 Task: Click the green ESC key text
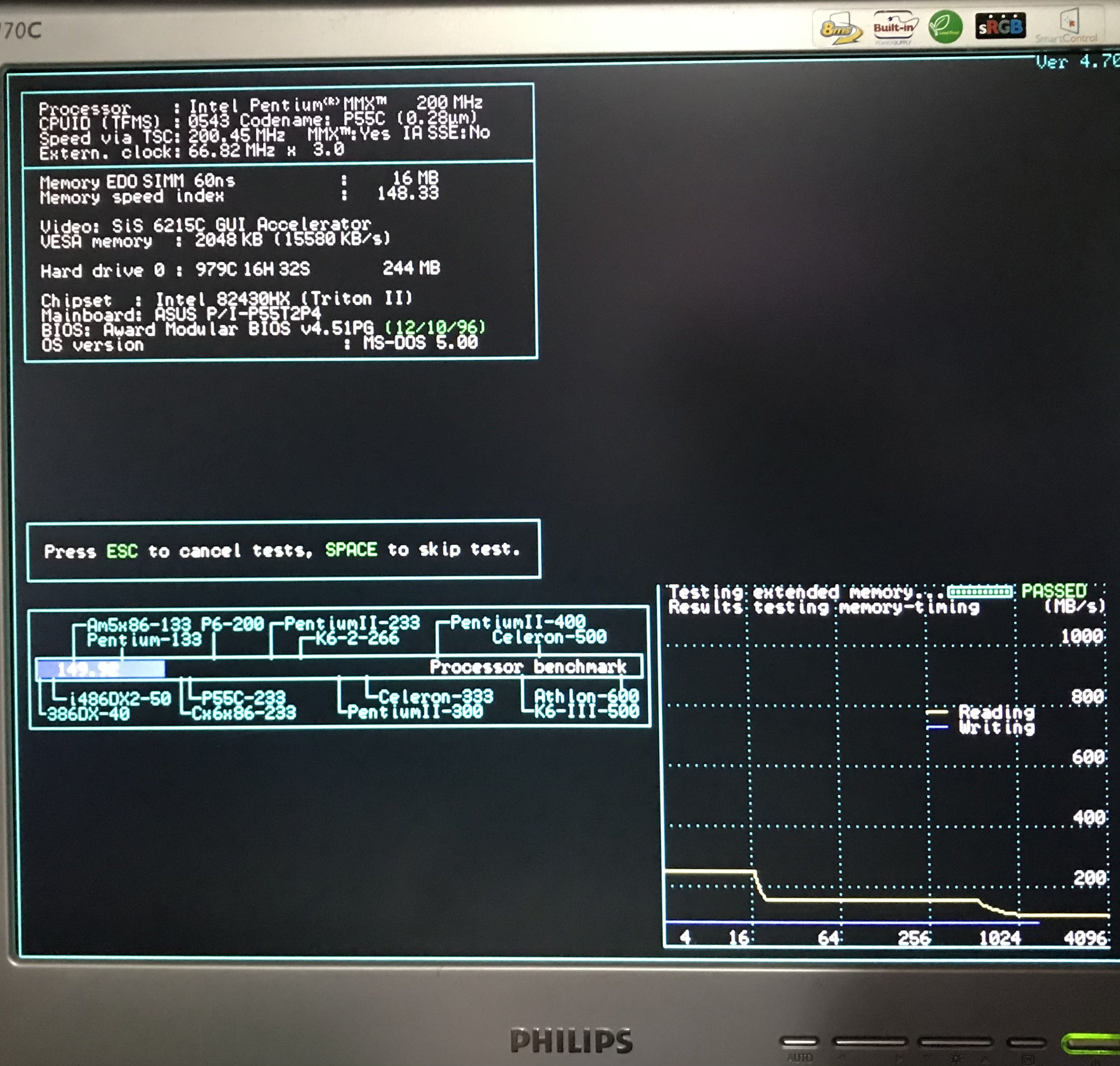122,551
